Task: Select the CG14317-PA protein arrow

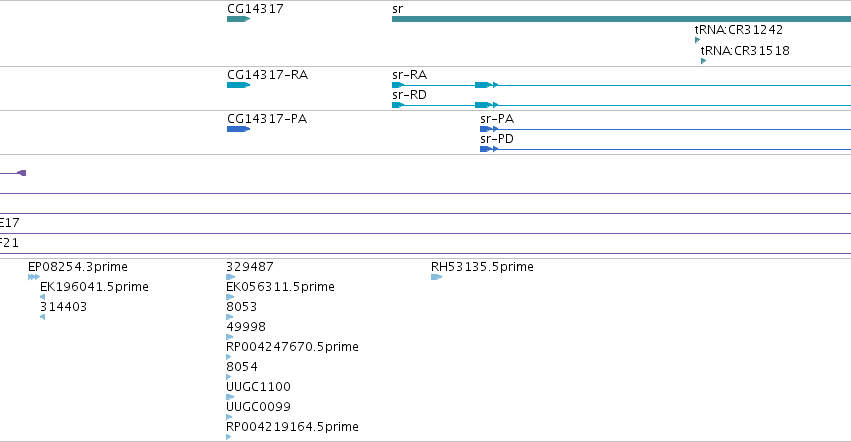Action: tap(238, 129)
